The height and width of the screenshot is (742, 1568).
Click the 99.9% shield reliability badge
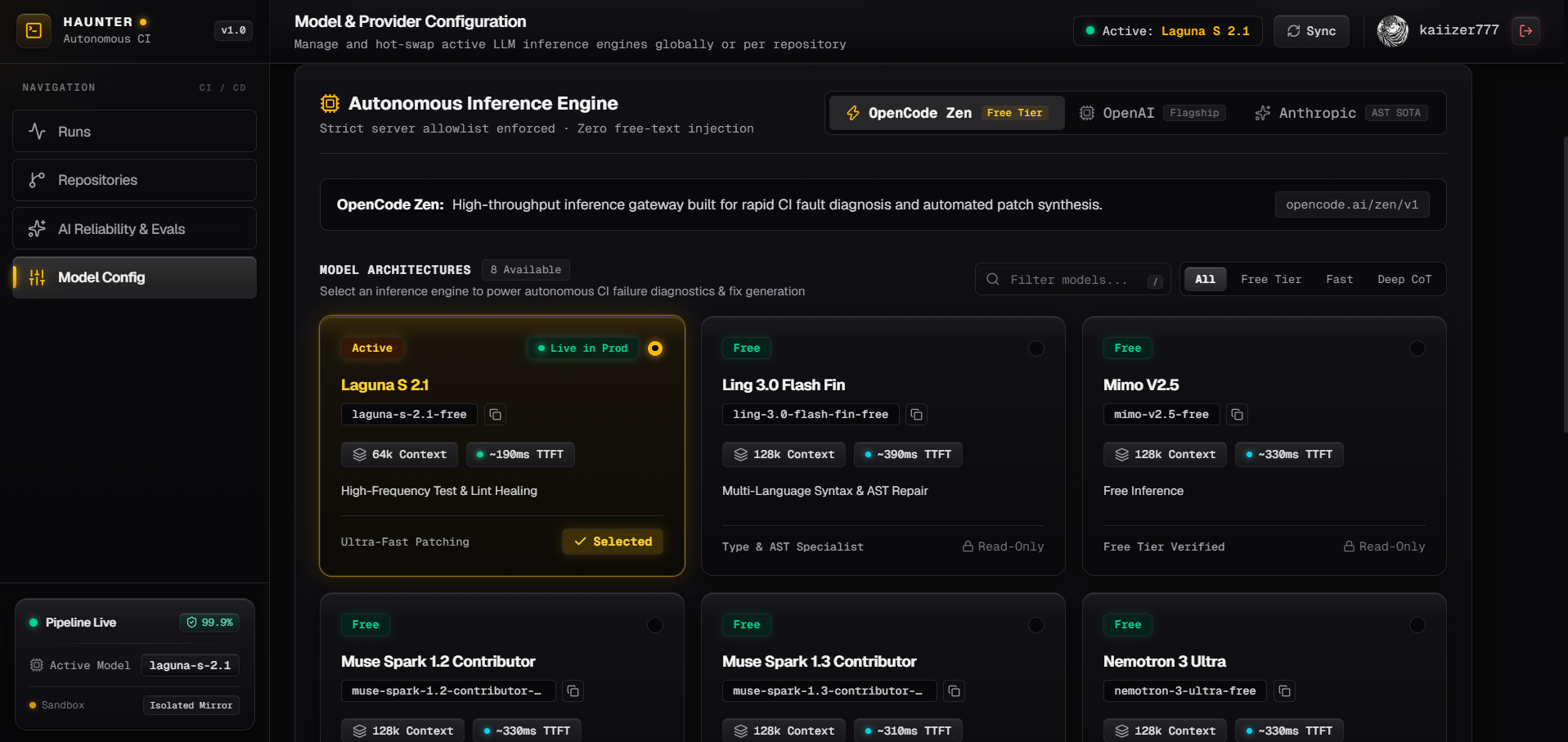click(209, 623)
